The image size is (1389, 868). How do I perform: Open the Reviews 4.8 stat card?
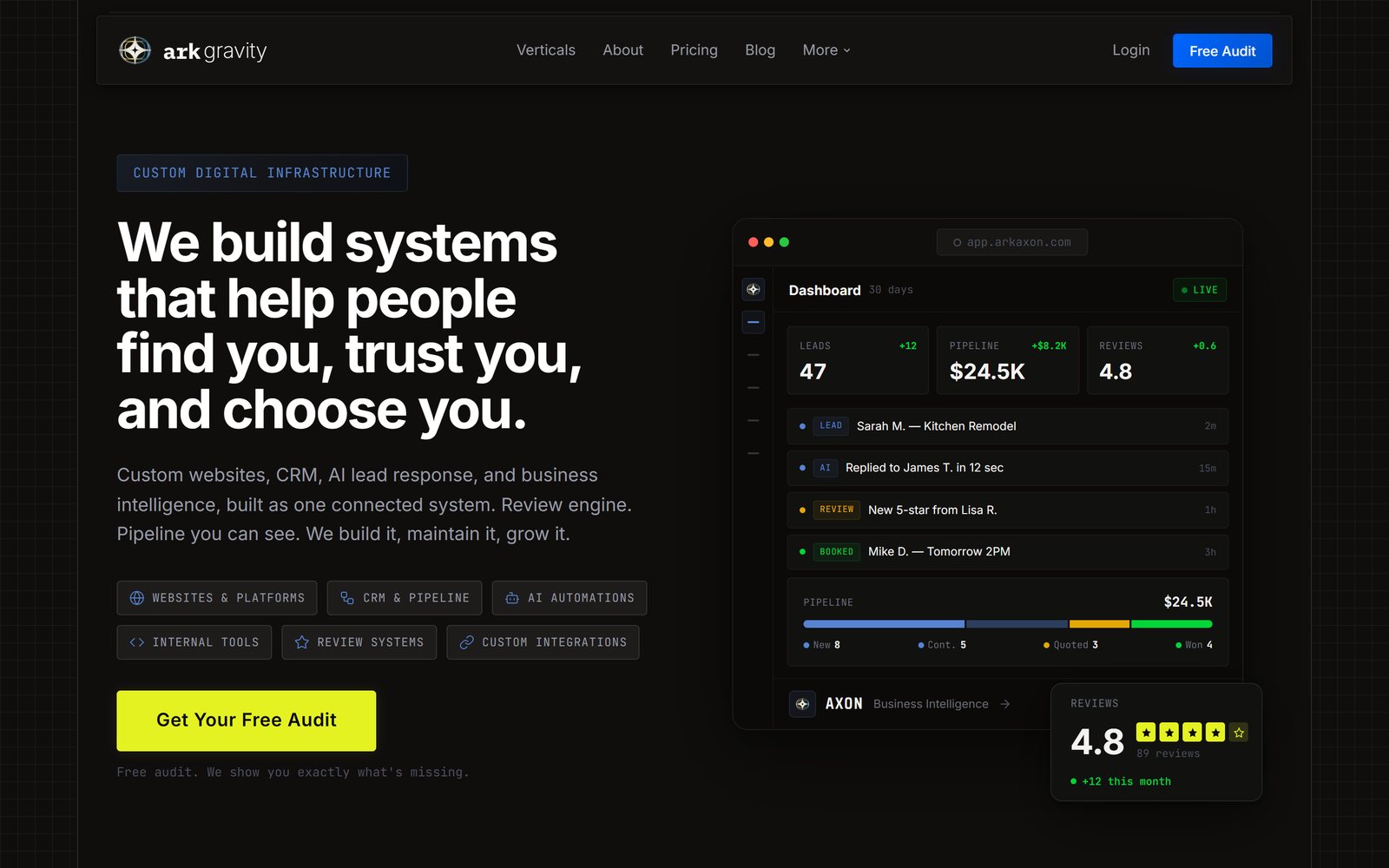coord(1157,360)
